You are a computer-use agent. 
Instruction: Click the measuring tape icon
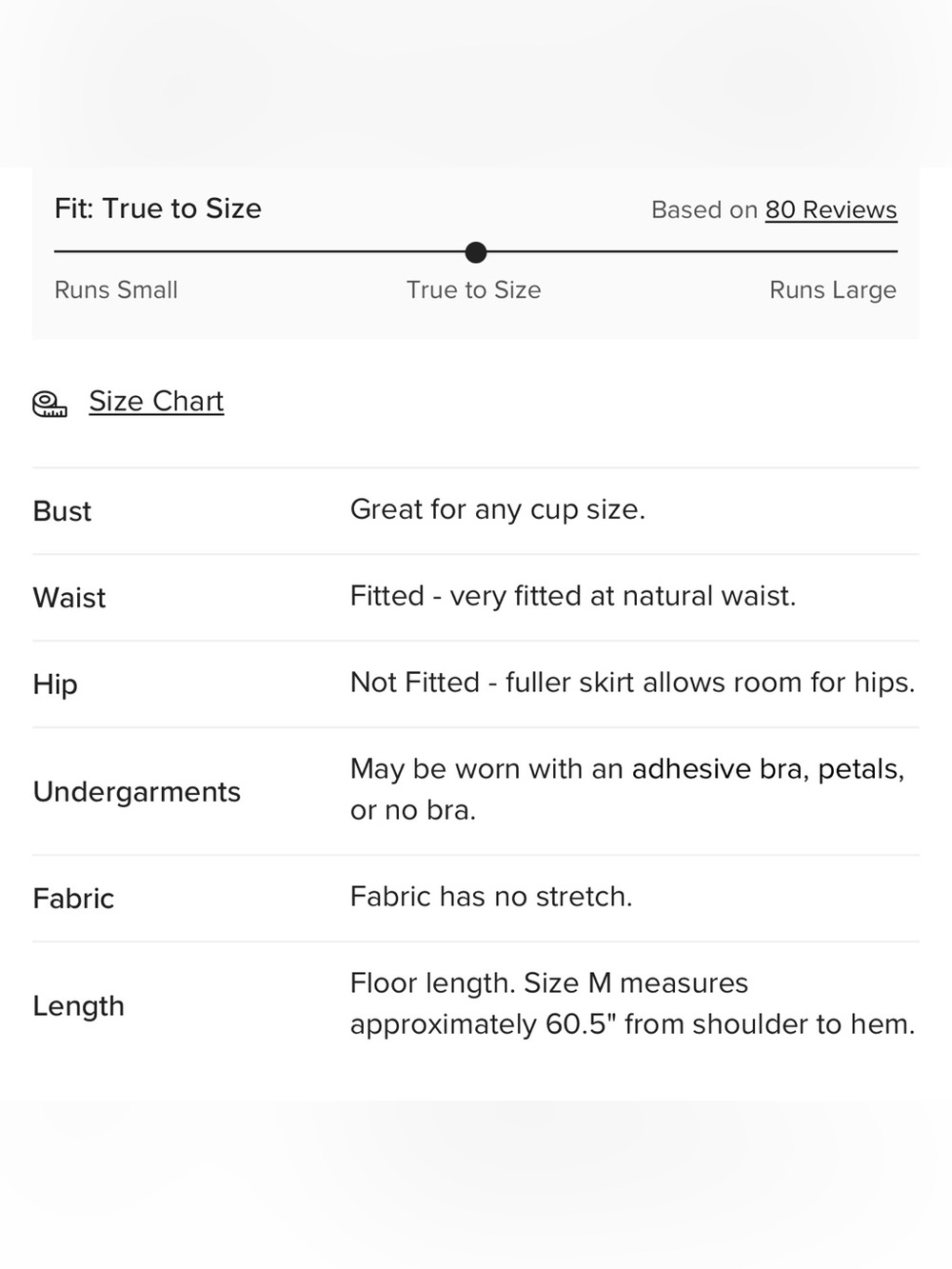50,405
